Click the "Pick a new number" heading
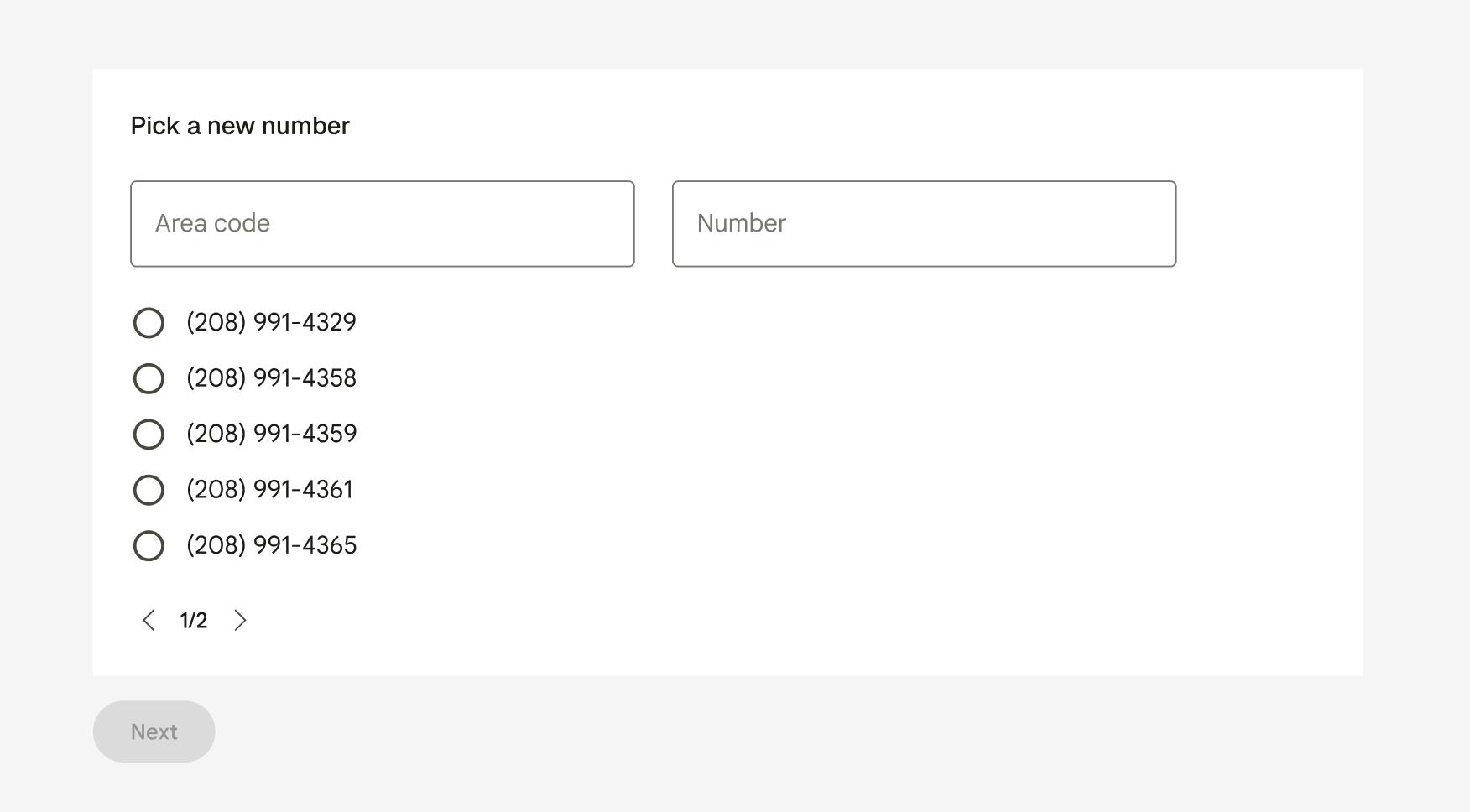The image size is (1470, 812). tap(240, 126)
